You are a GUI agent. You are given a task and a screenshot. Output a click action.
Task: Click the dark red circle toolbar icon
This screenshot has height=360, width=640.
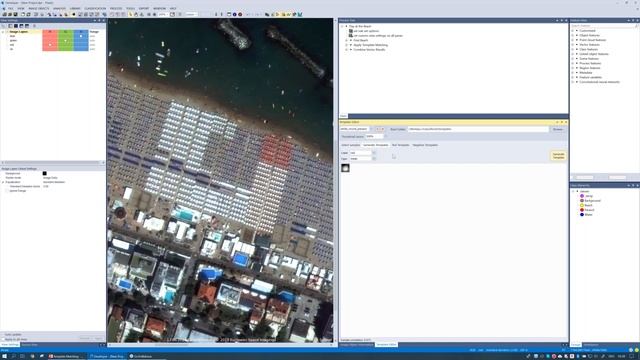tap(240, 14)
